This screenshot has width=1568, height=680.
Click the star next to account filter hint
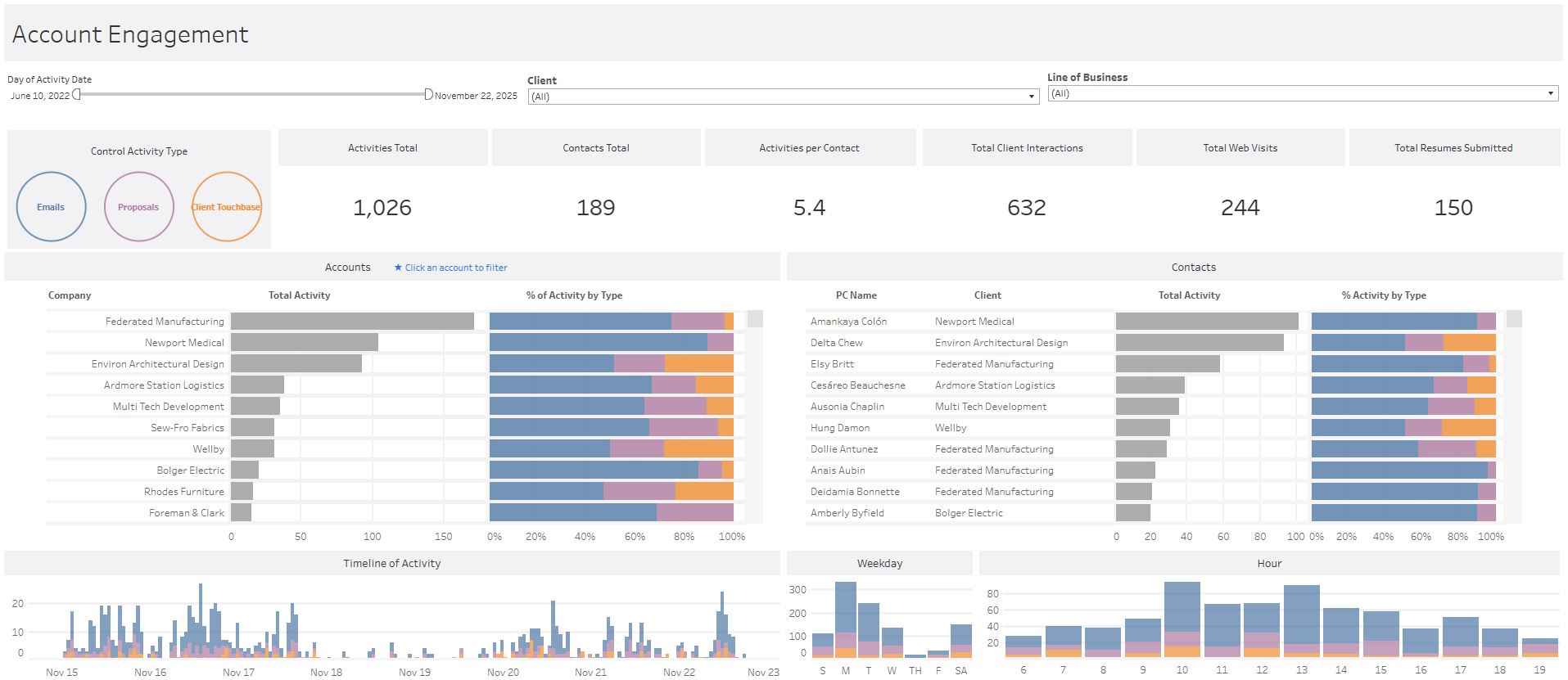(x=398, y=268)
